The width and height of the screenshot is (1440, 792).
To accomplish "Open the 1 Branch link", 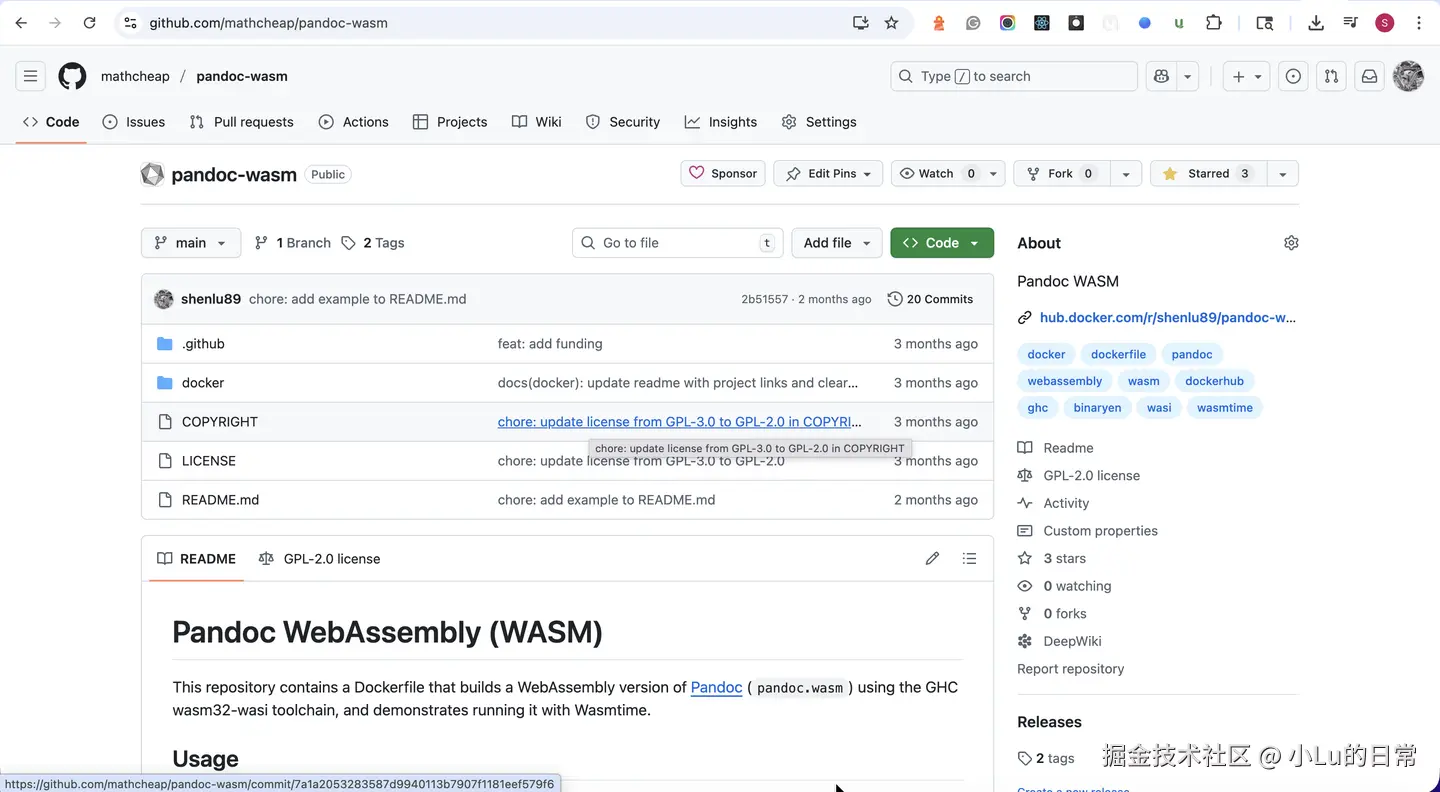I will pos(293,243).
